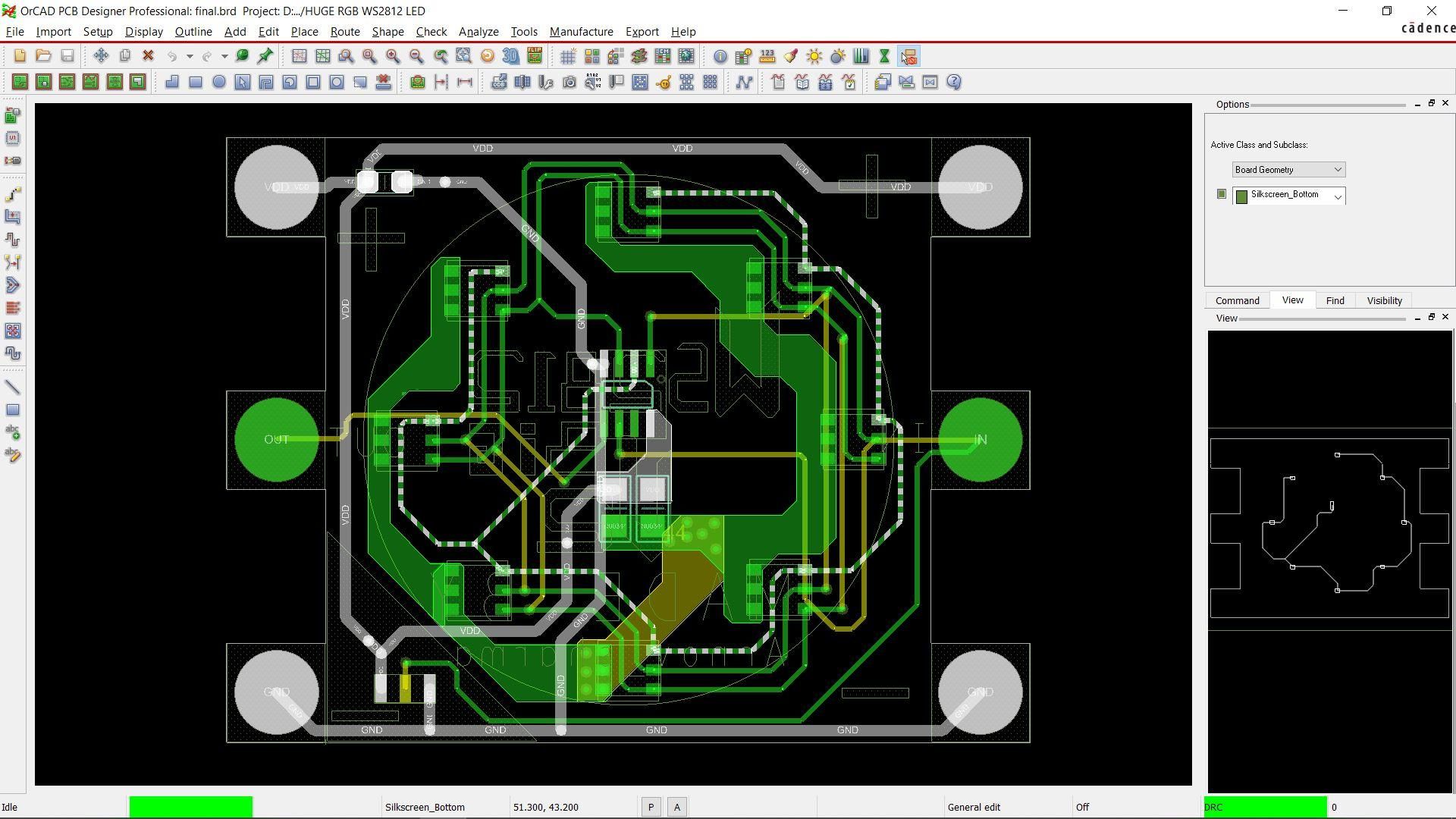Switch to the Visibility tab
This screenshot has width=1456, height=819.
1383,300
